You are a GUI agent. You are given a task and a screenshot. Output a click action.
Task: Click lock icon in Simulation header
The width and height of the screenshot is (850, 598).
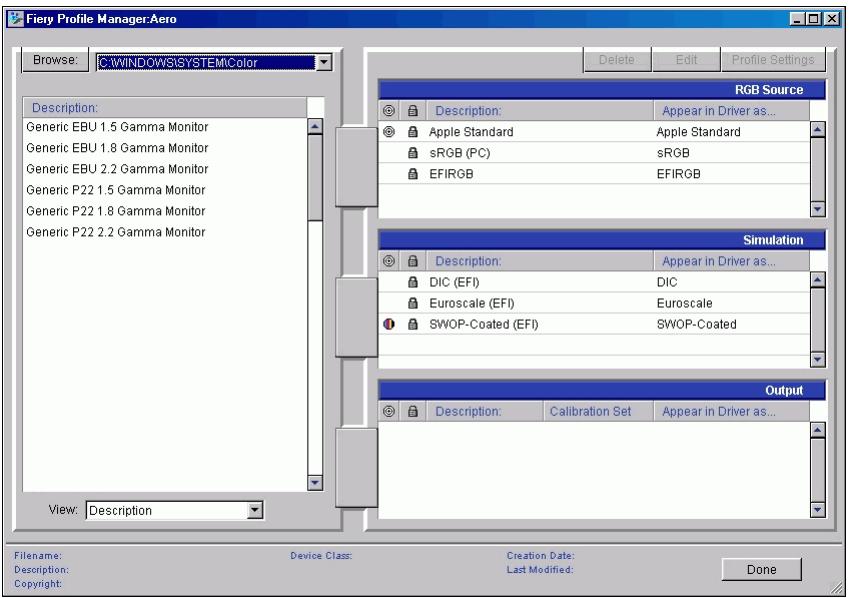click(413, 261)
